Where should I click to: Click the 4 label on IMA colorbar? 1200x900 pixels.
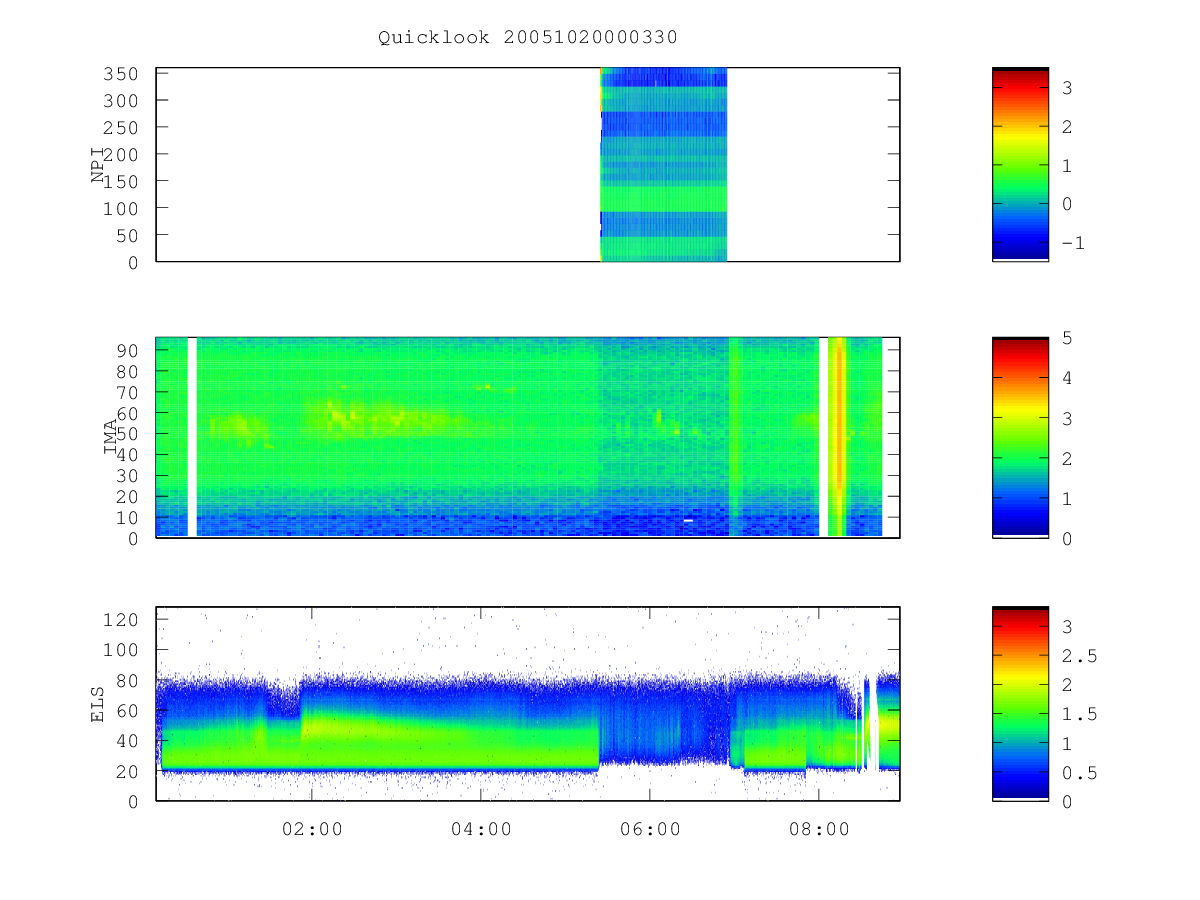click(x=1067, y=378)
